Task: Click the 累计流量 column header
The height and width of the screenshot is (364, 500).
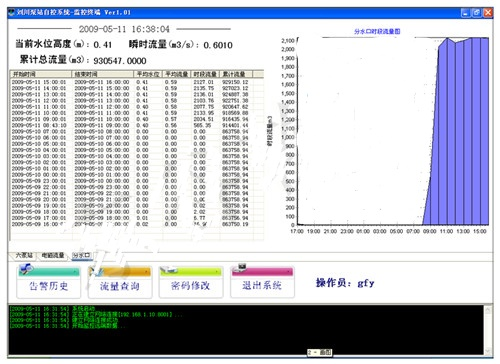Action: coord(236,74)
